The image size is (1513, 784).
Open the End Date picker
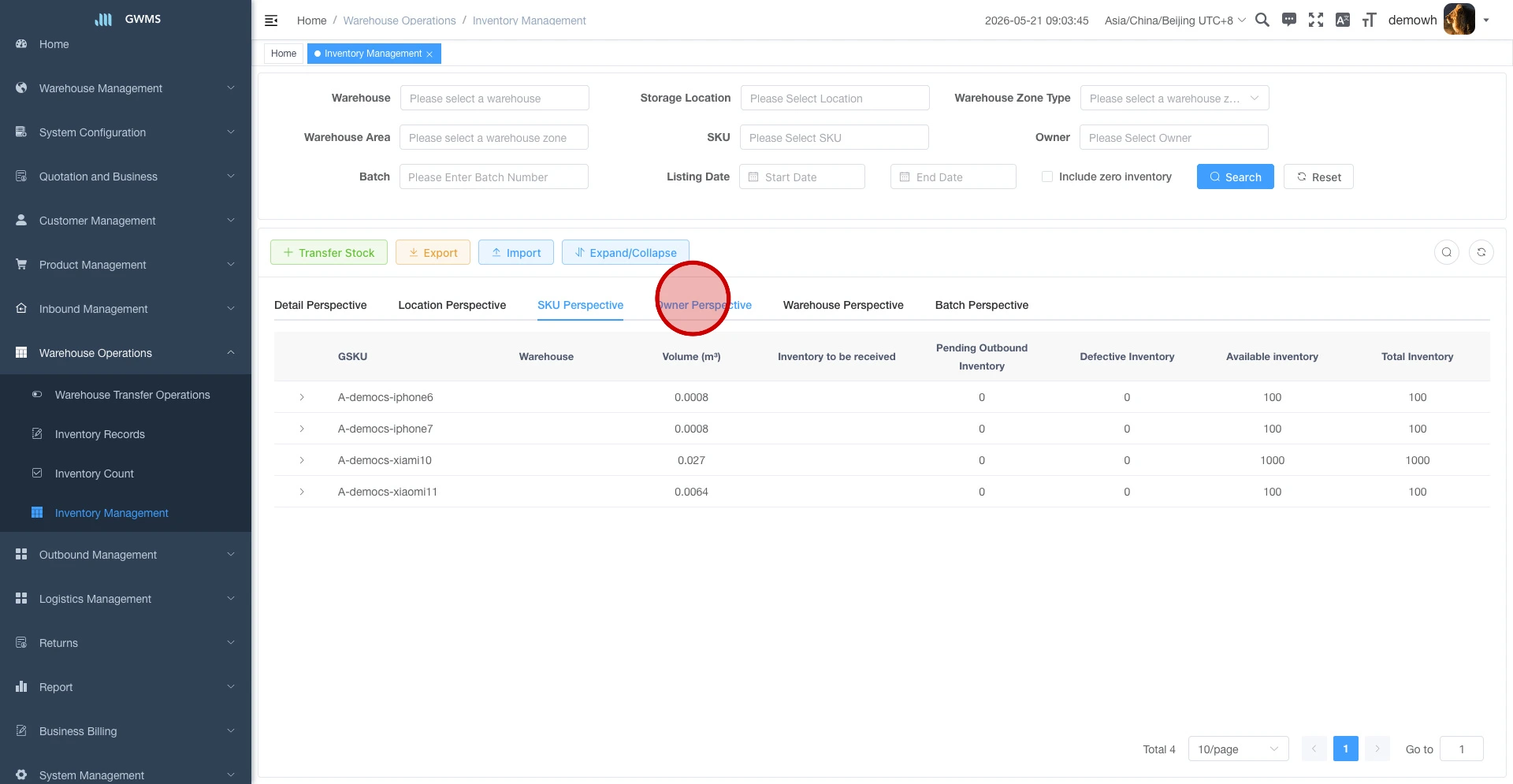pyautogui.click(x=954, y=176)
